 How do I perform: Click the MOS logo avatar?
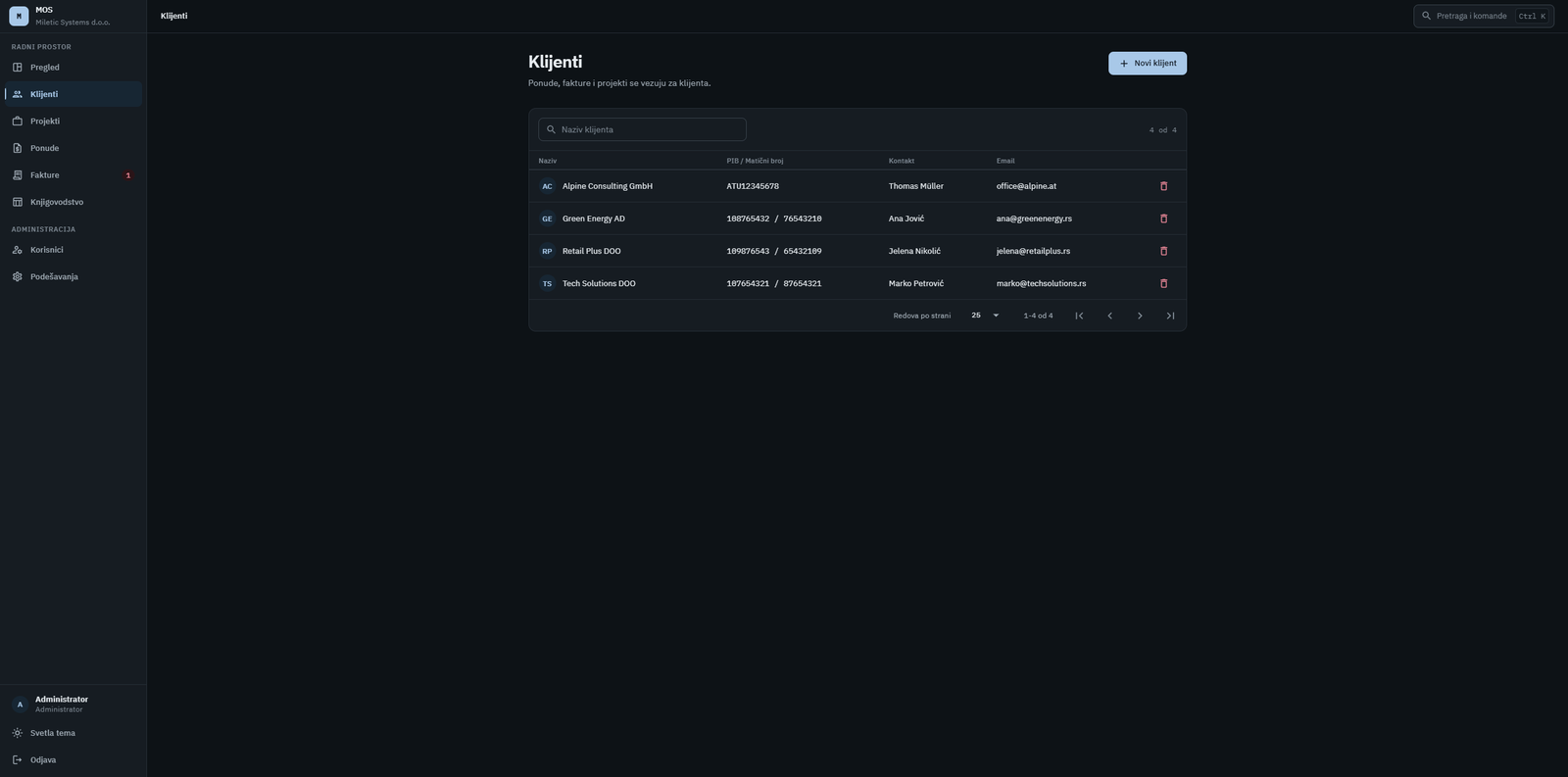19,16
